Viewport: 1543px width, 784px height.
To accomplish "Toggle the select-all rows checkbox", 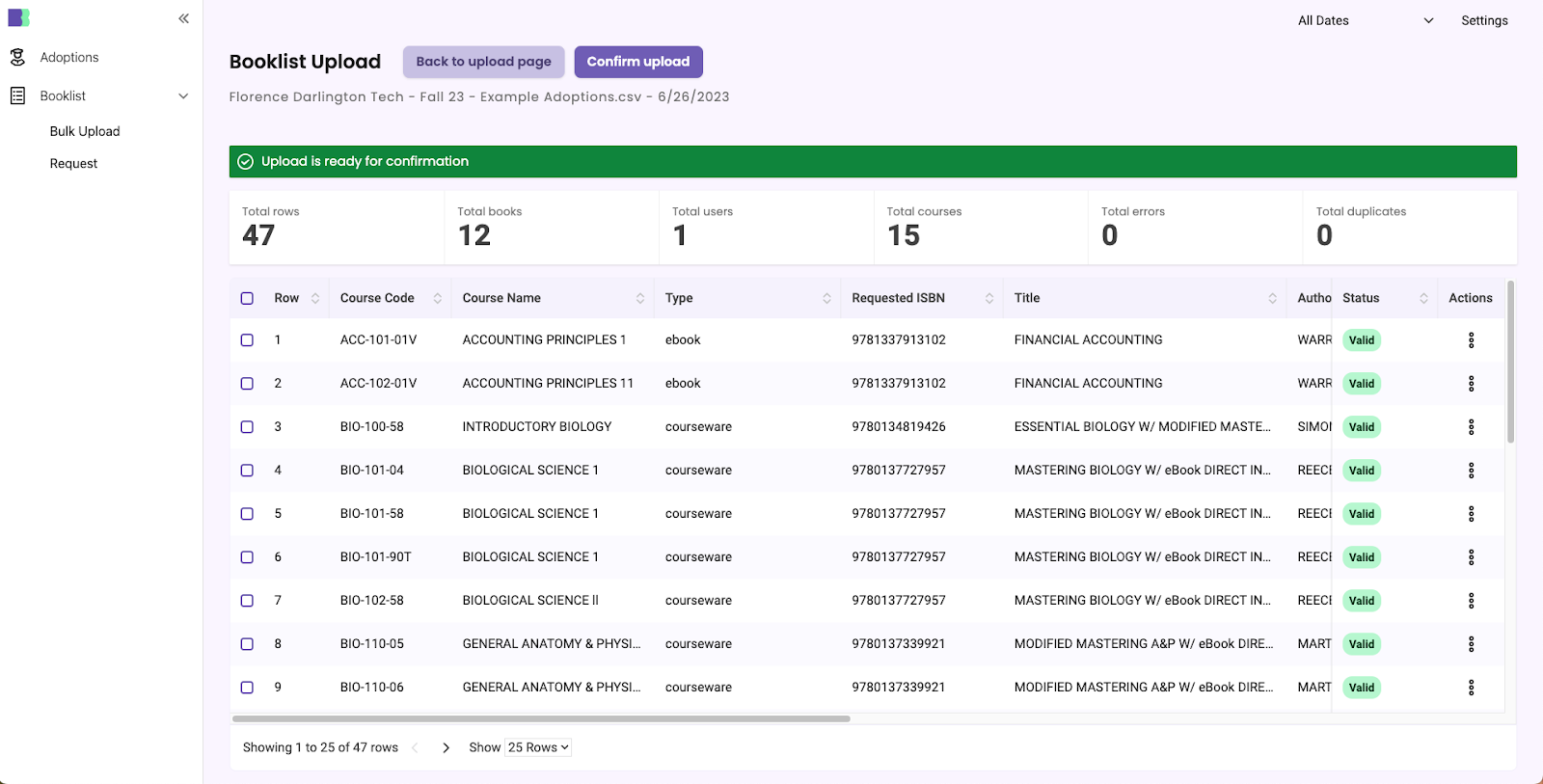I will pyautogui.click(x=247, y=298).
